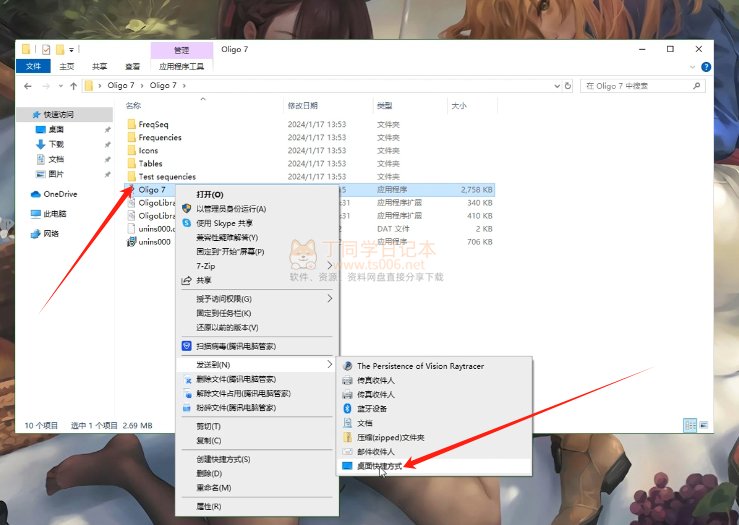
Task: Click the blue help question mark icon
Action: pos(706,67)
